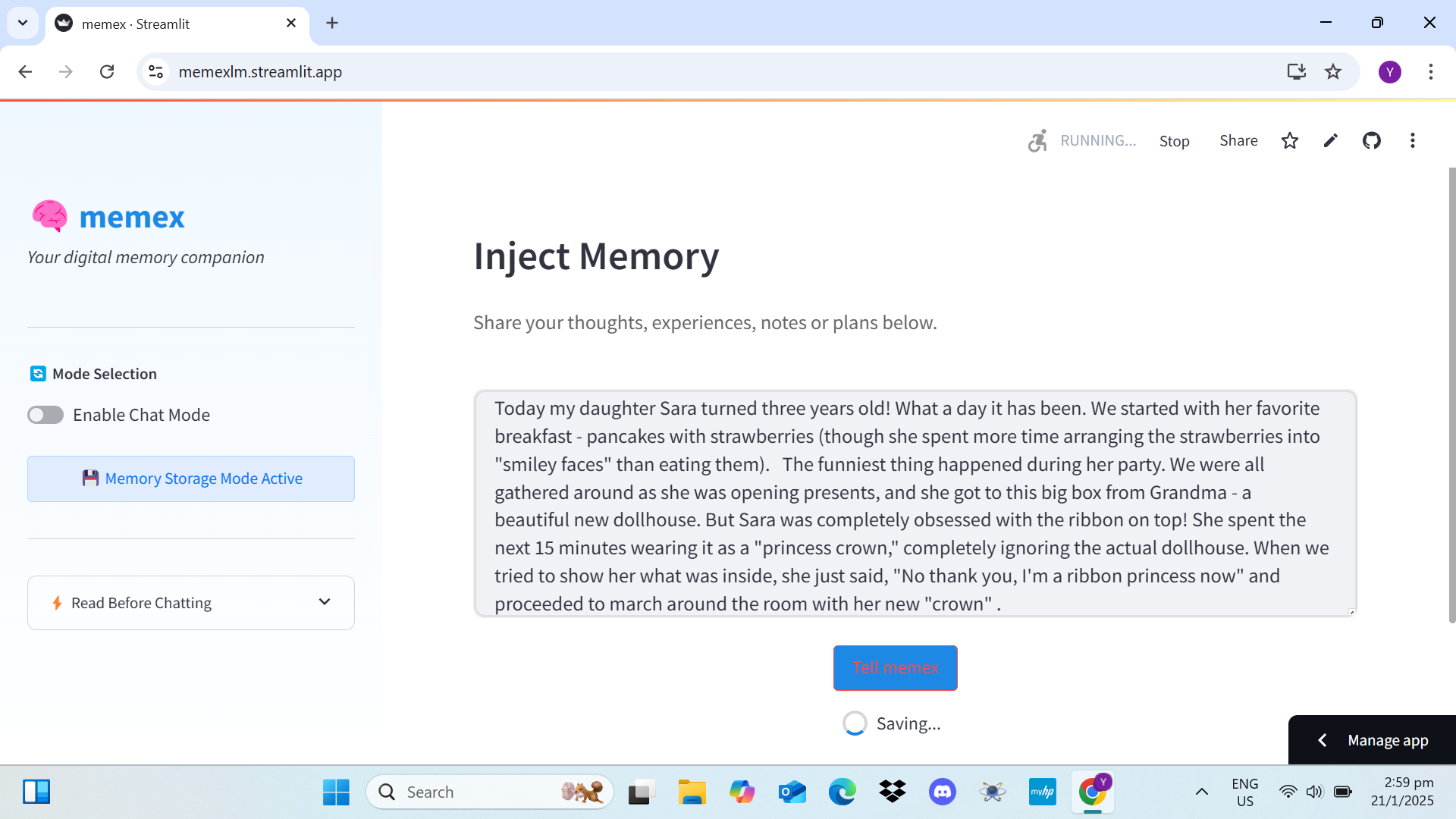The width and height of the screenshot is (1456, 819).
Task: Open the Streamlit three-dot app menu
Action: click(1412, 140)
